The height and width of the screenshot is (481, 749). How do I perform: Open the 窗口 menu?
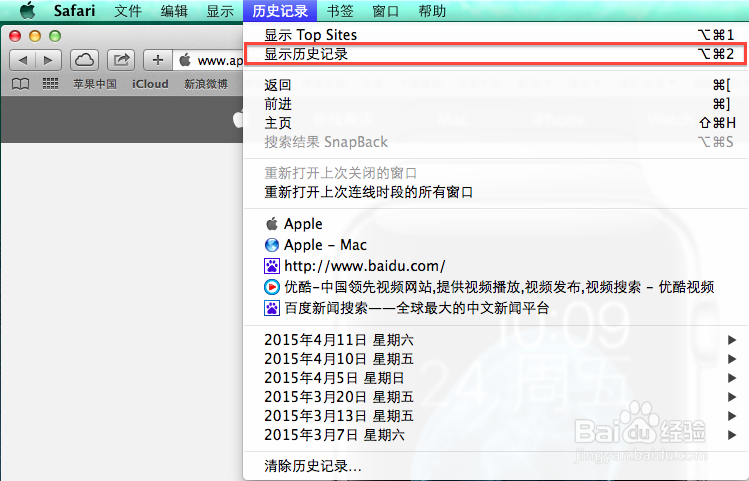click(x=385, y=11)
